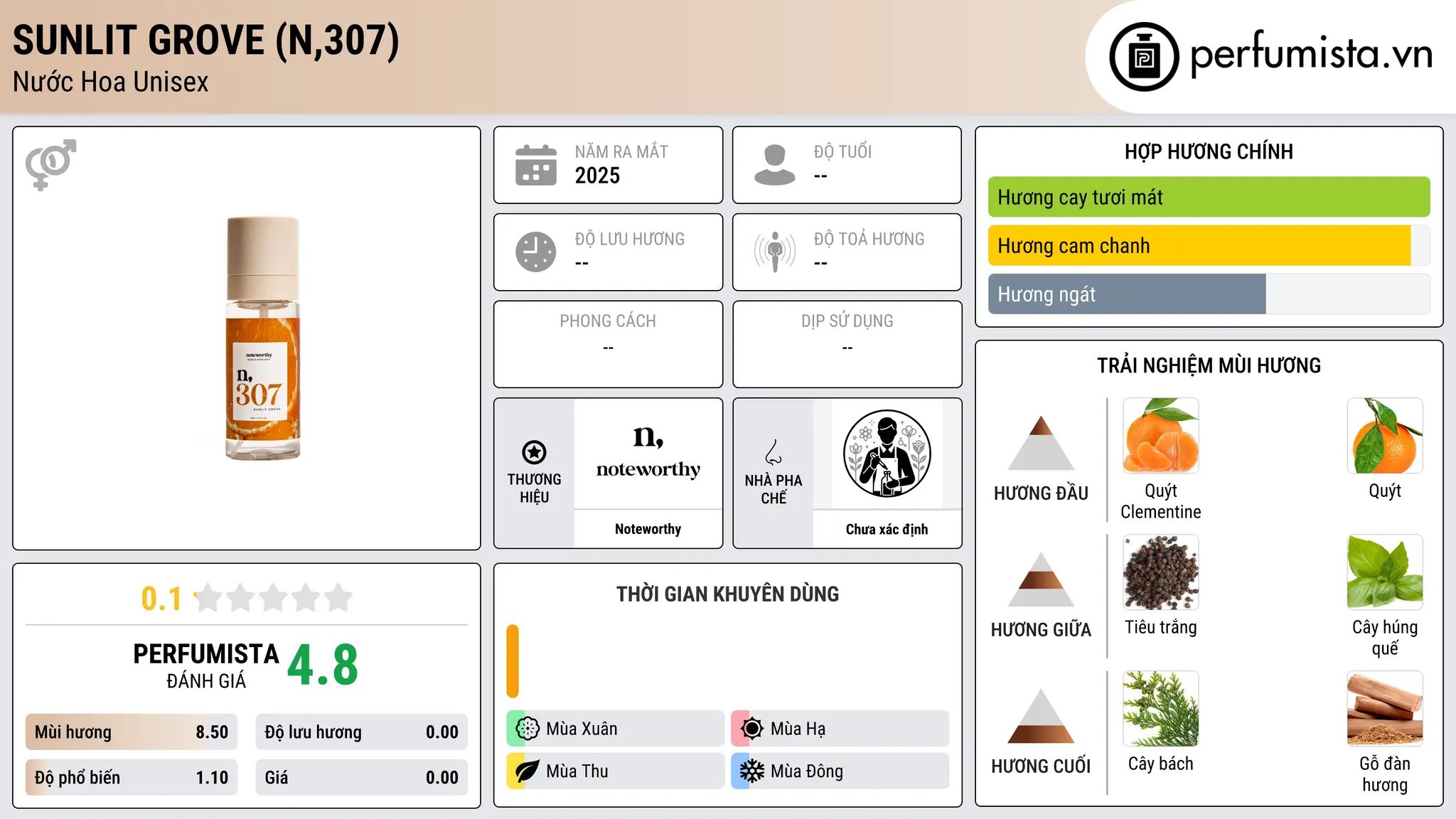Click the Mùa Đông snowflake icon

[x=752, y=771]
